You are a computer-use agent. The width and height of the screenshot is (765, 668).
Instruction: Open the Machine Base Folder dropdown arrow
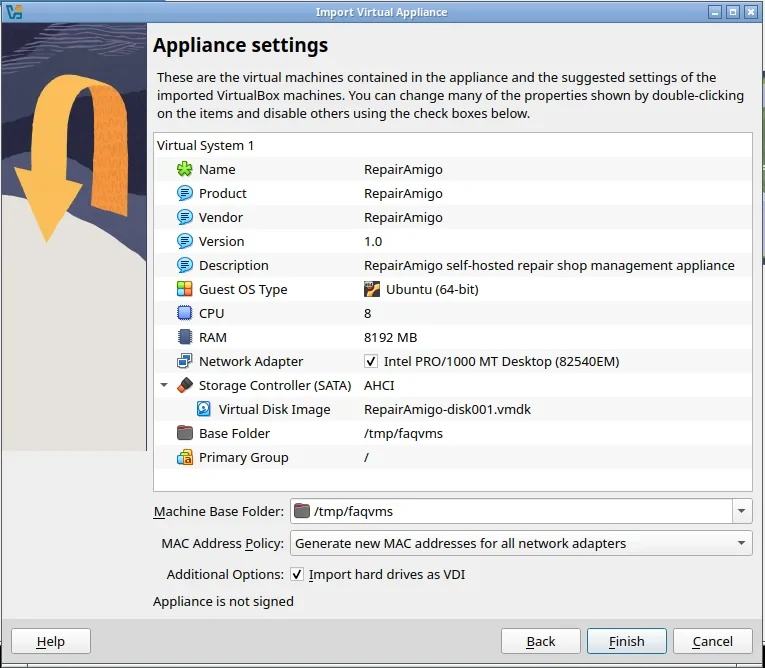(x=742, y=511)
